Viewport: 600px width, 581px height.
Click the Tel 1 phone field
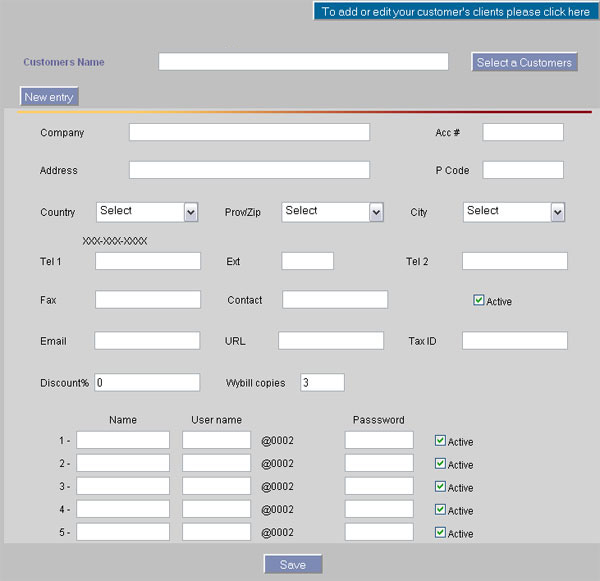148,261
